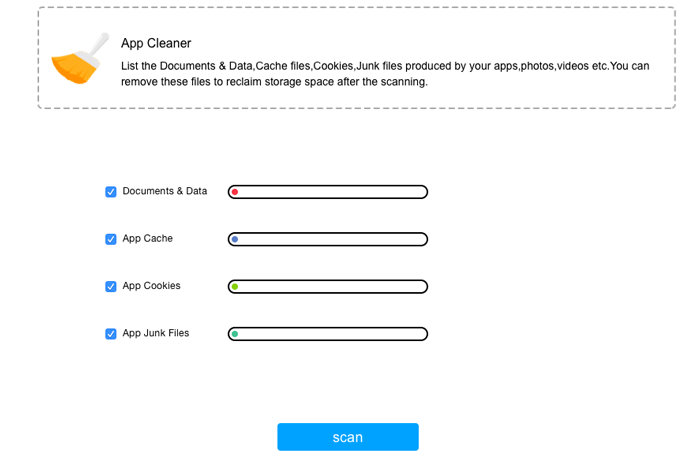The image size is (685, 467).
Task: Click the App Cleaner description paragraph
Action: point(385,74)
